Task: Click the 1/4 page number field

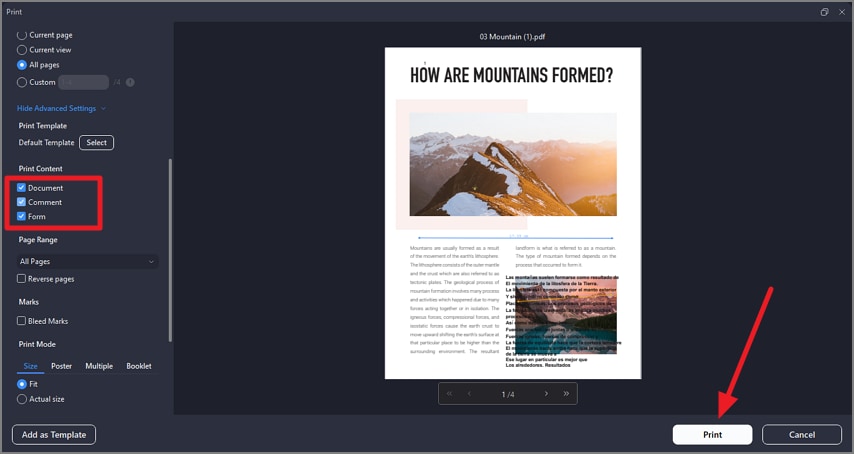Action: [x=508, y=394]
